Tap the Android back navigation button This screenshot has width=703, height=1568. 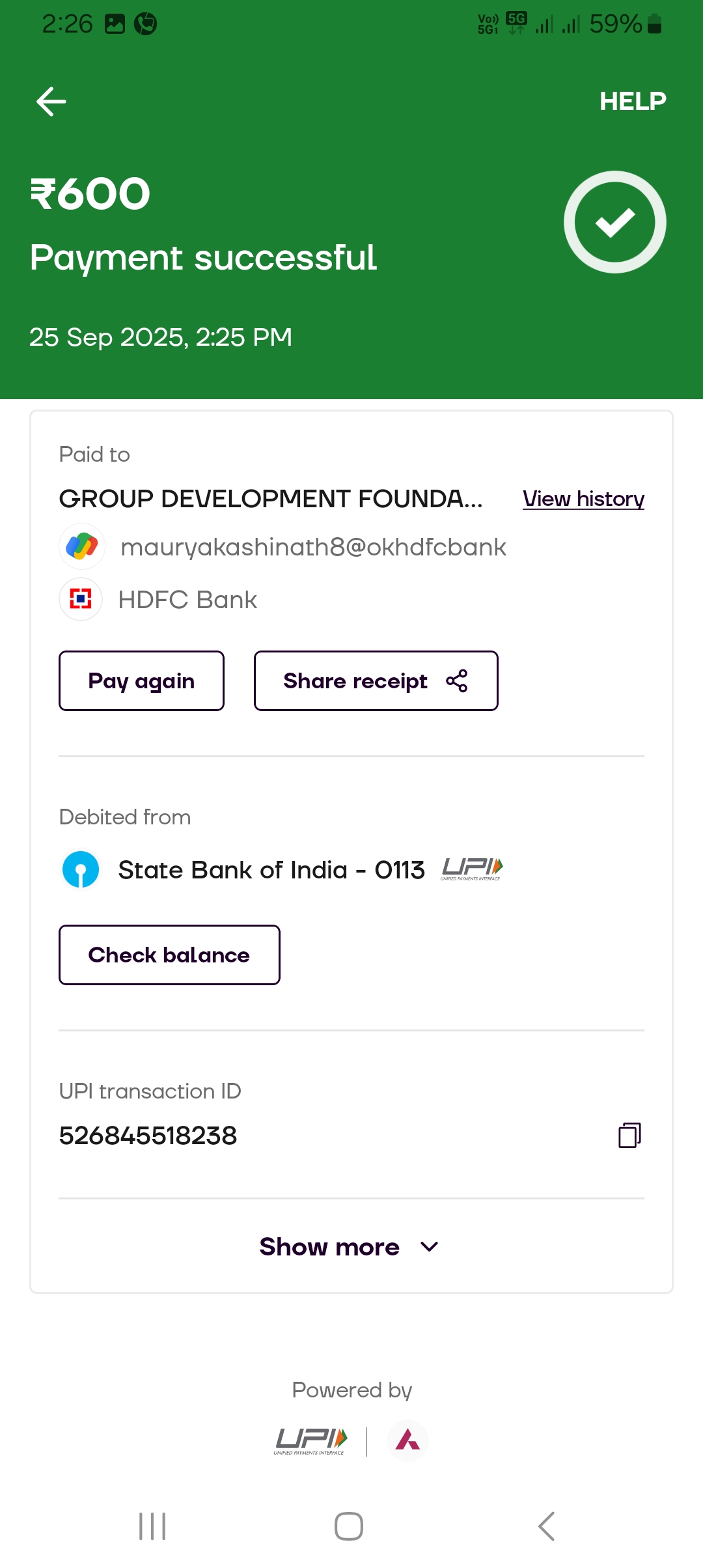click(x=546, y=1526)
